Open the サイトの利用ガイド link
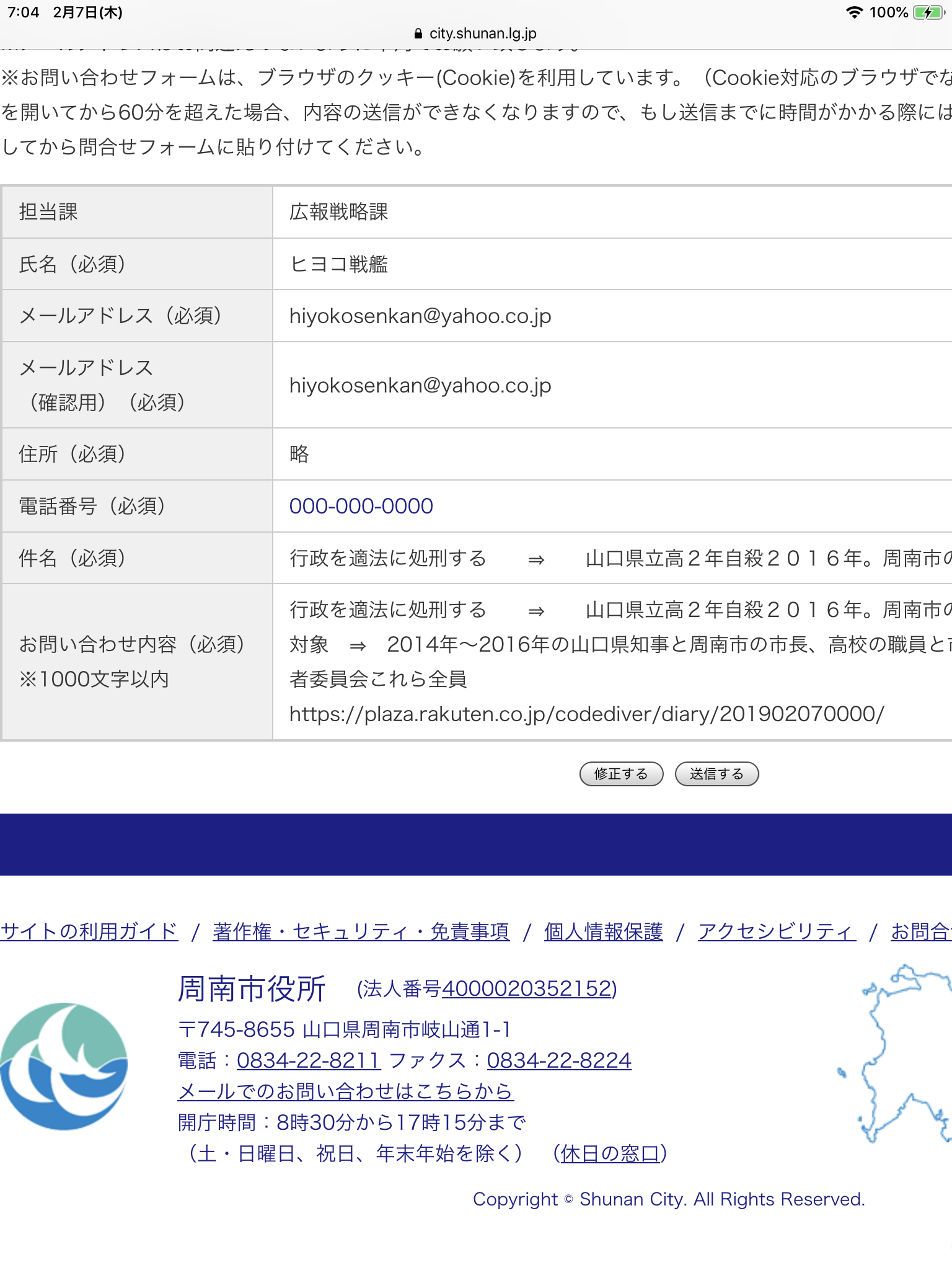The image size is (952, 1270). pos(89,931)
